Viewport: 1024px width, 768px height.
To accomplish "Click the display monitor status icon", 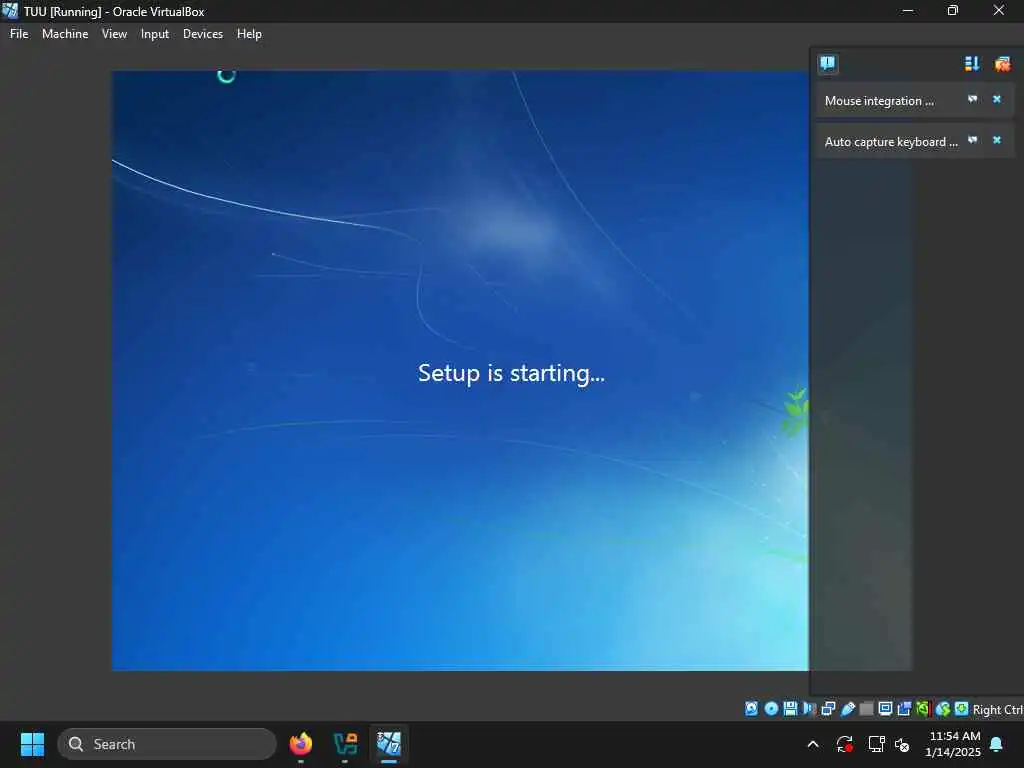I will click(886, 709).
